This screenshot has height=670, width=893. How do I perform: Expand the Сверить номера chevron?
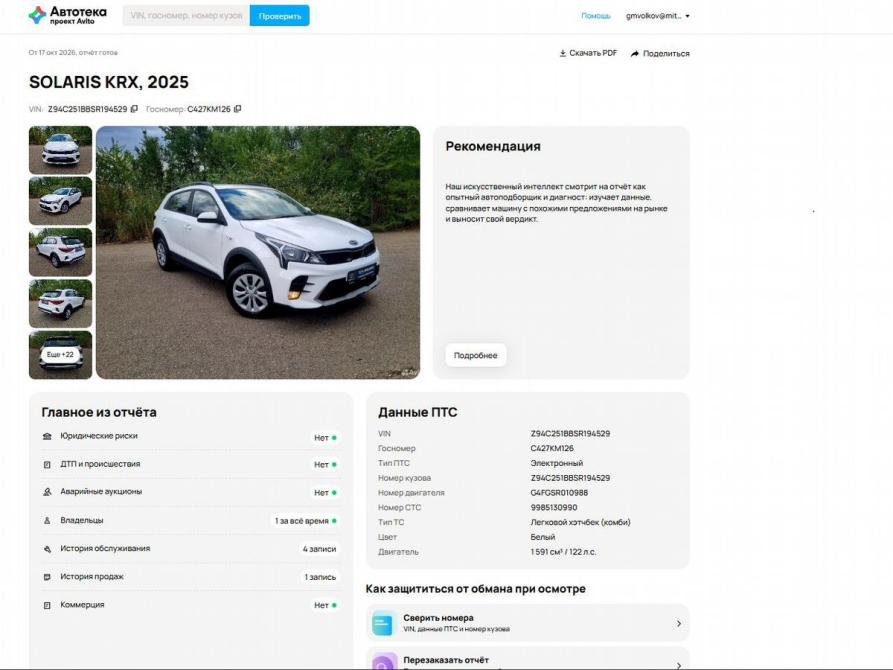679,623
